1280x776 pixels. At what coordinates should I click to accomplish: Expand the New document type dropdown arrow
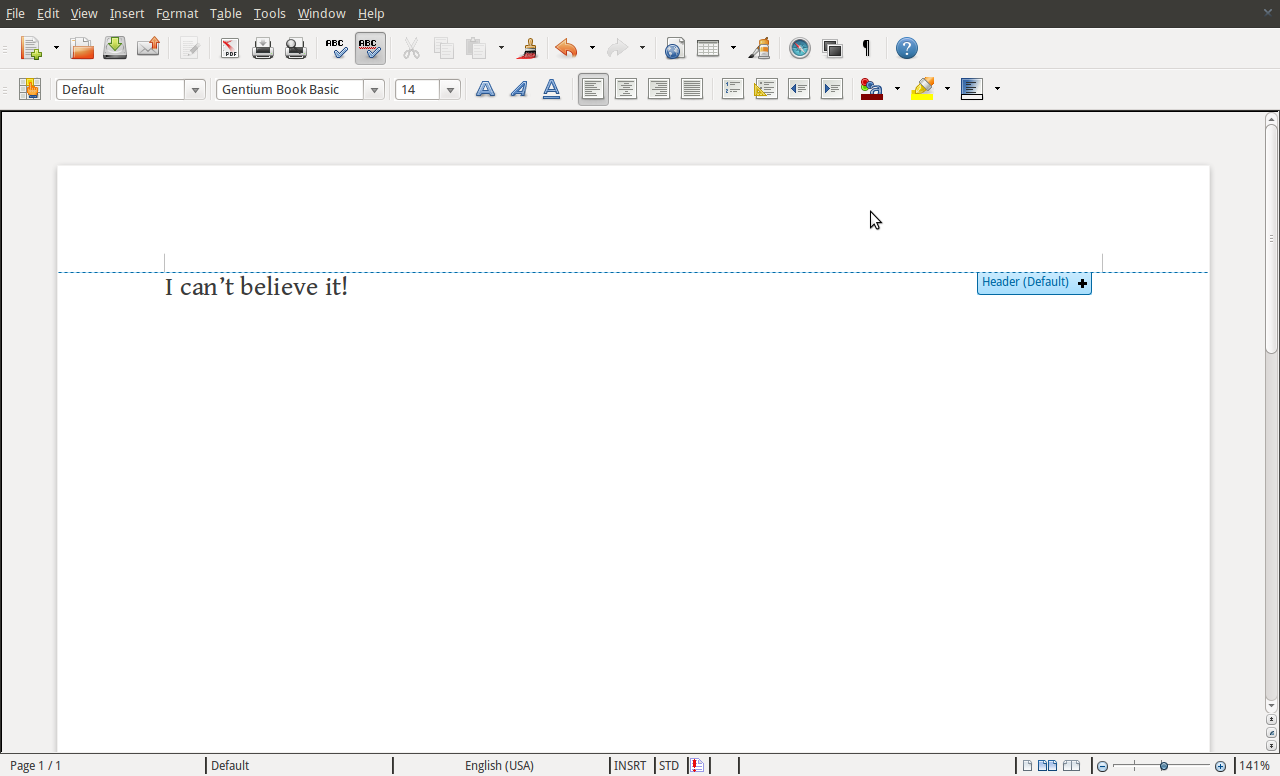pos(56,48)
